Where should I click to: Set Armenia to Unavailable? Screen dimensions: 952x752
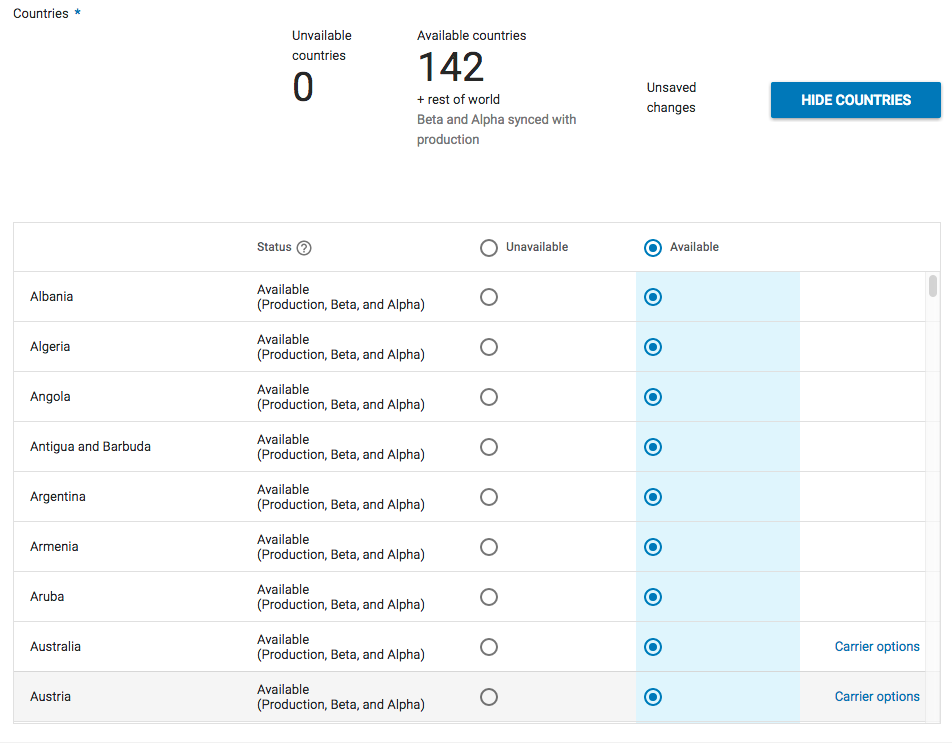[x=489, y=547]
